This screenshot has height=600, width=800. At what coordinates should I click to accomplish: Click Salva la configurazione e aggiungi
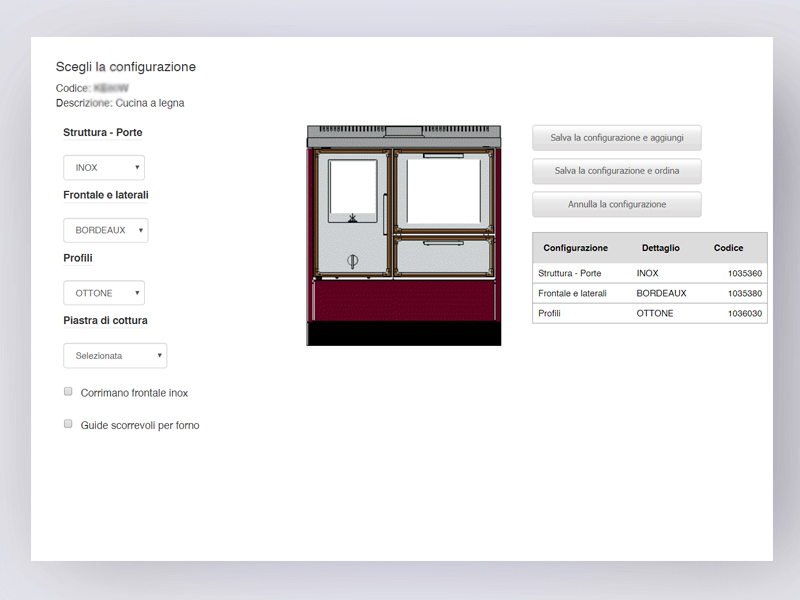click(616, 137)
